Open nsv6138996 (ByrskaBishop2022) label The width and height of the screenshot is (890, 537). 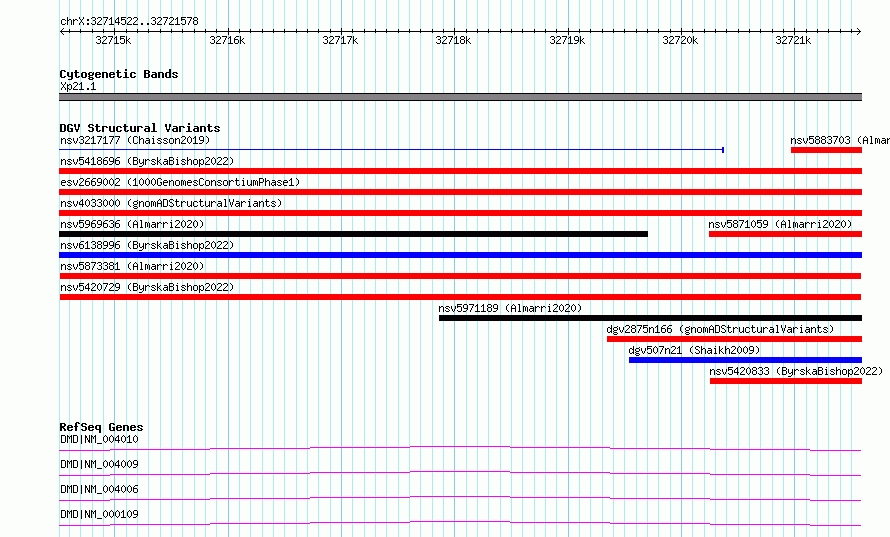tap(147, 245)
